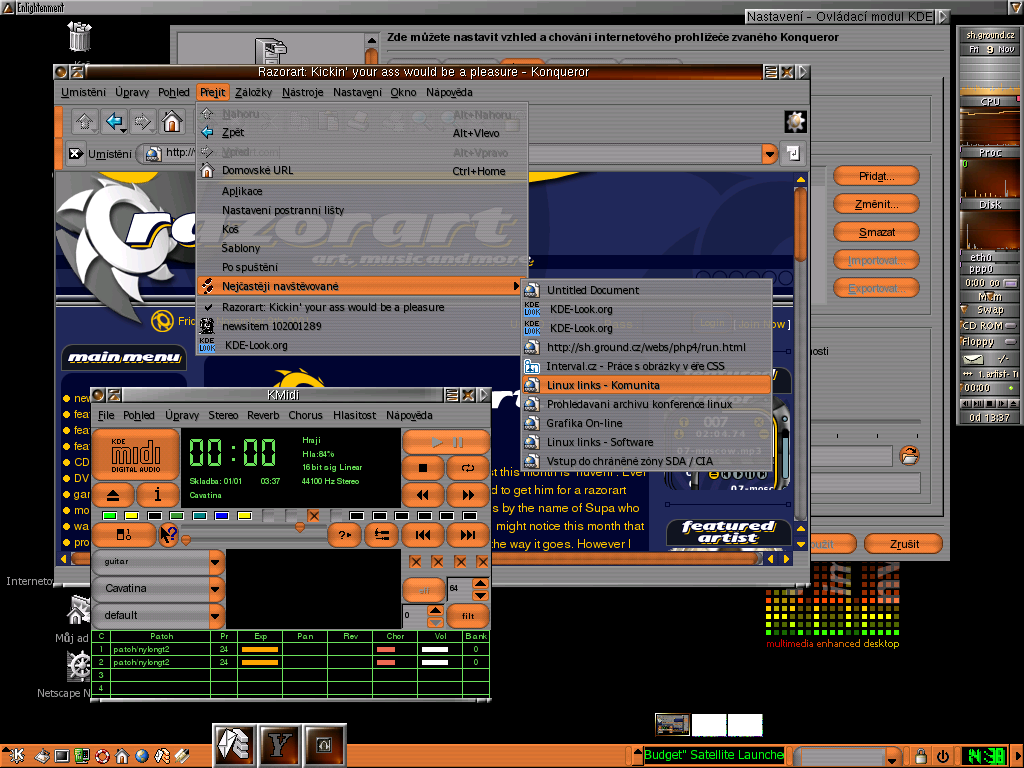Click the KDE midi digital audio logo button
The image size is (1024, 768).
136,455
